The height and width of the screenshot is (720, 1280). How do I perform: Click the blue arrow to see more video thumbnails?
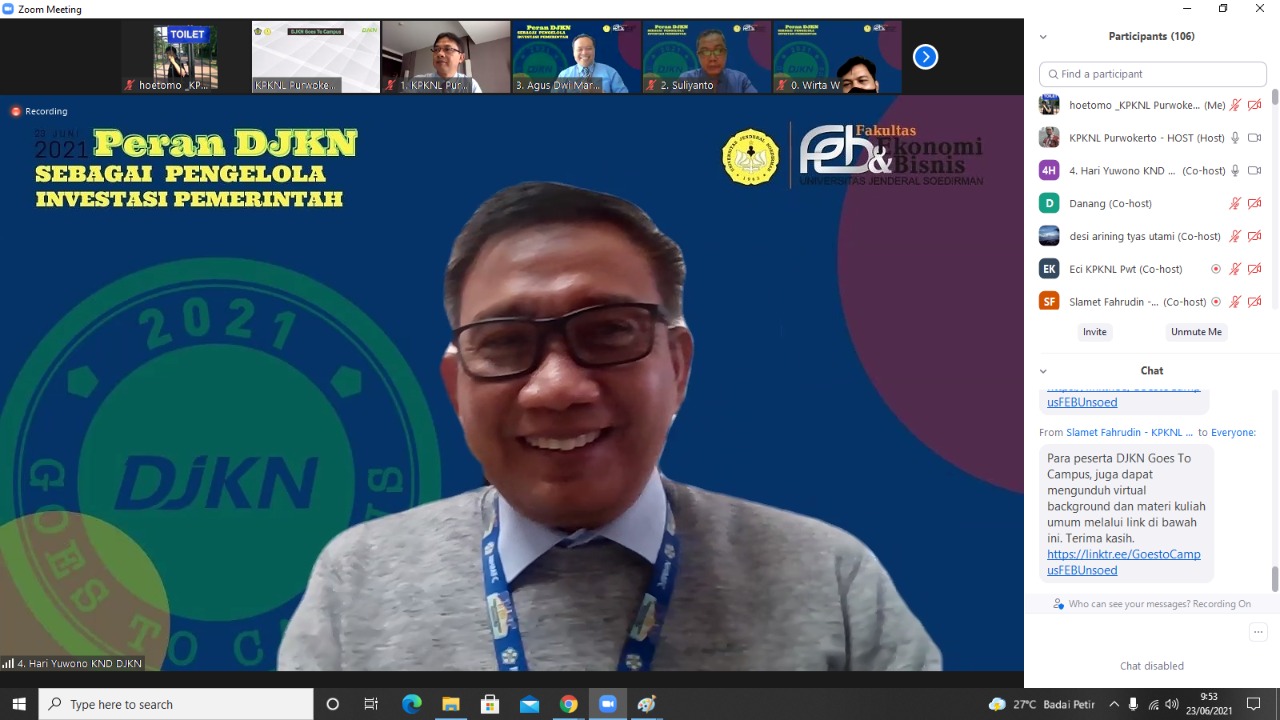(925, 56)
